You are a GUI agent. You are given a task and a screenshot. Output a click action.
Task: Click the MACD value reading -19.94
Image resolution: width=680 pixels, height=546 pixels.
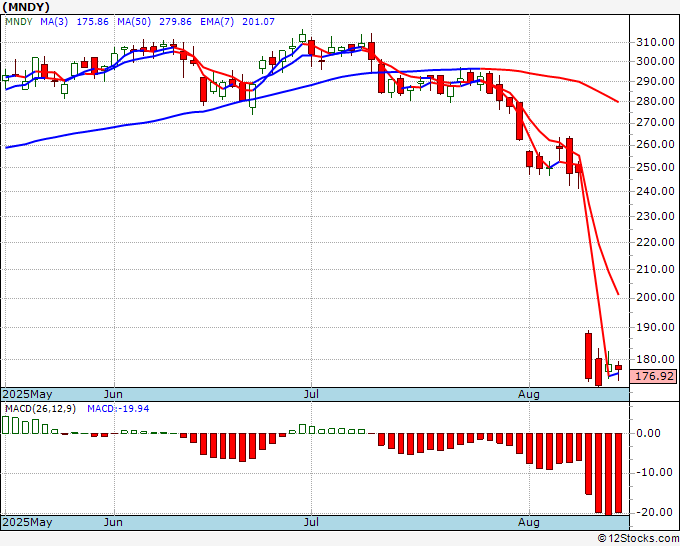[118, 409]
